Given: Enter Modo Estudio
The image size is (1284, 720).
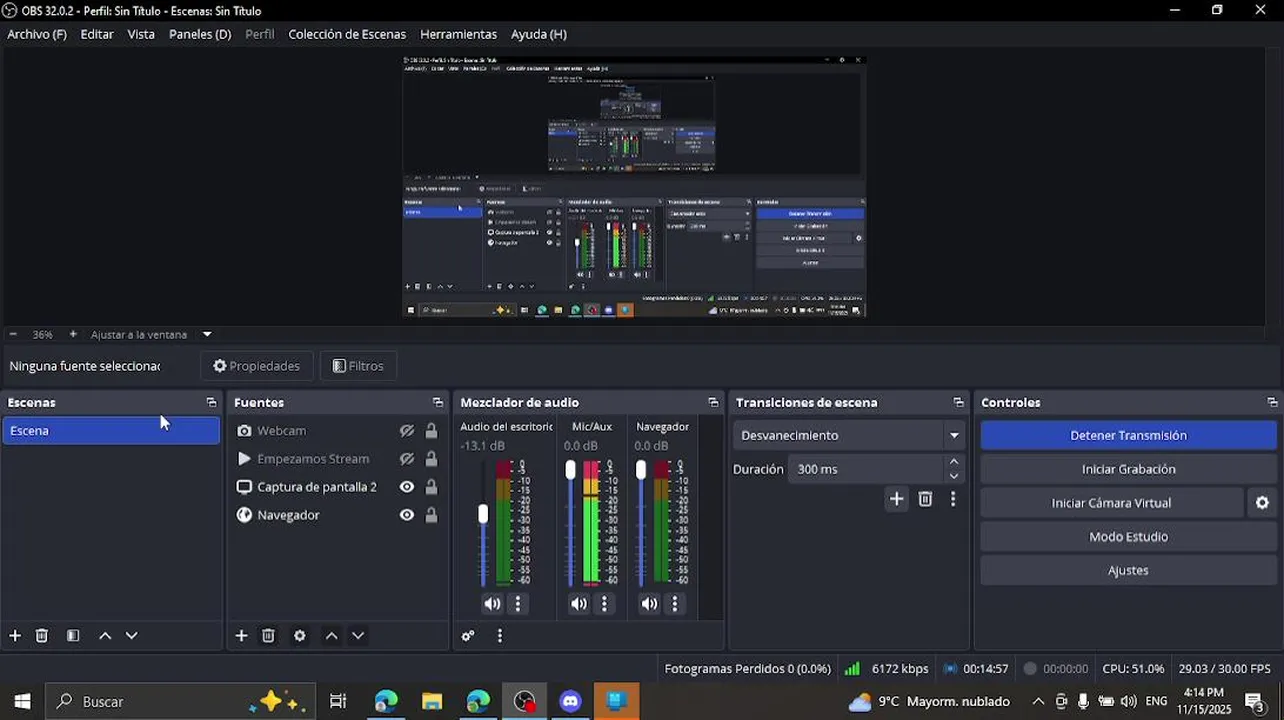Looking at the screenshot, I should 1128,537.
